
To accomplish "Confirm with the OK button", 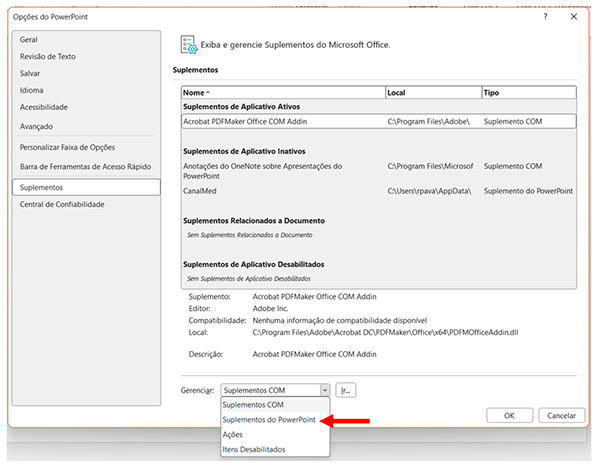I will click(x=509, y=416).
